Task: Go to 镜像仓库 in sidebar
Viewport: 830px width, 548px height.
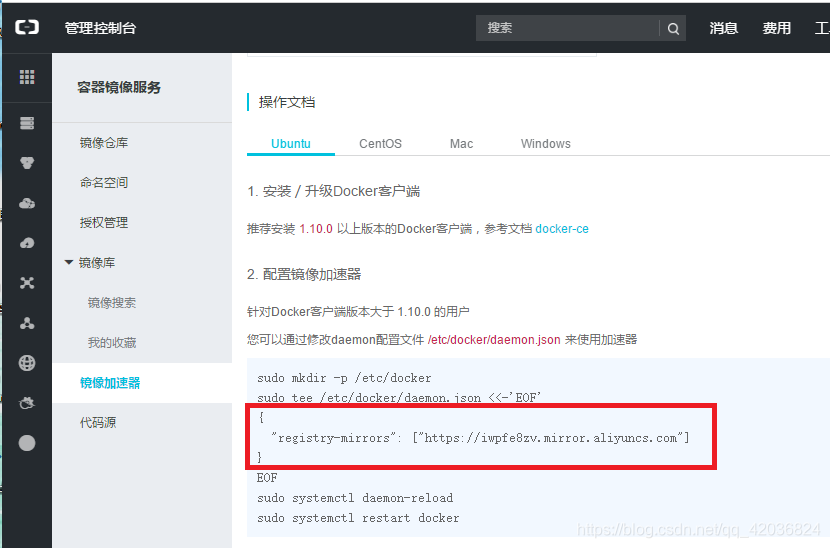Action: pyautogui.click(x=104, y=143)
